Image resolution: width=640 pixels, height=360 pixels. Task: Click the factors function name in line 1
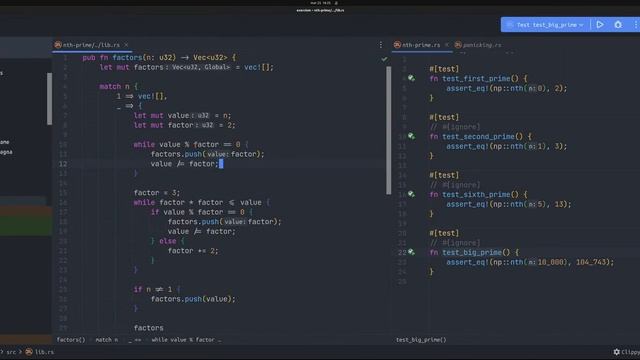(127, 58)
